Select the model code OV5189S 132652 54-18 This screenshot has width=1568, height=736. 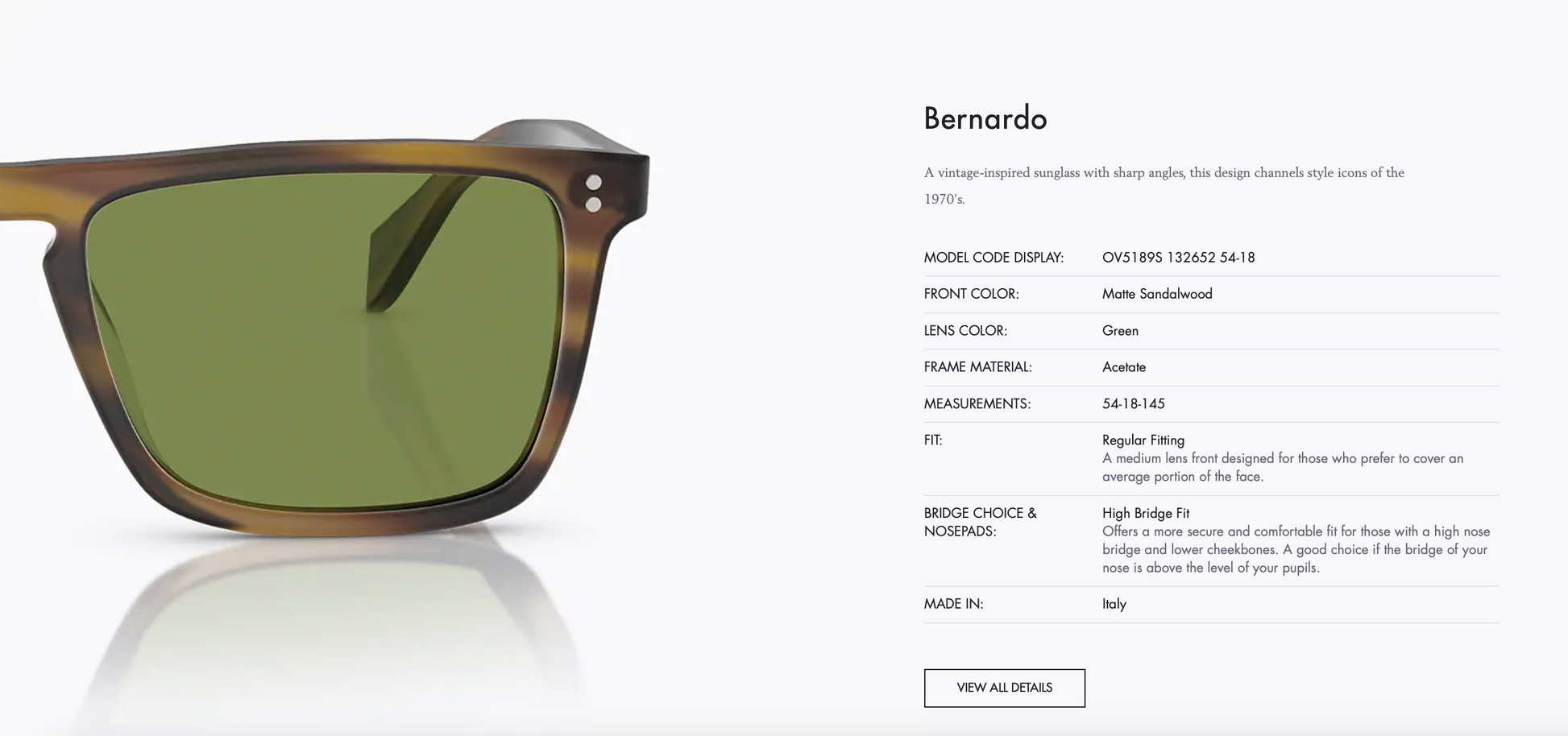pyautogui.click(x=1178, y=258)
